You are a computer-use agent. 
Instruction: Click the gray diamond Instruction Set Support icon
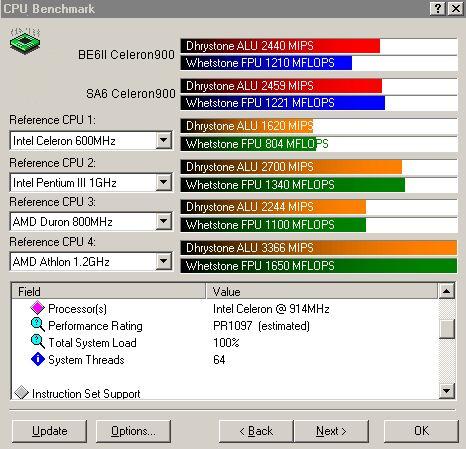point(22,392)
